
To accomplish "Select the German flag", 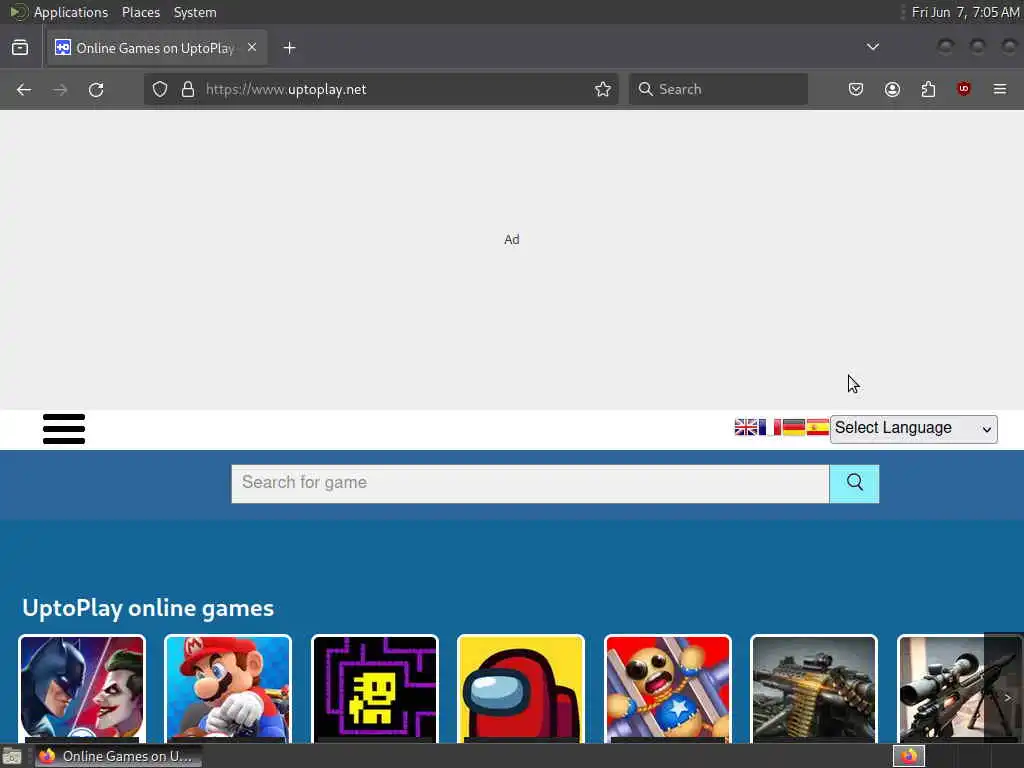I will pos(793,428).
